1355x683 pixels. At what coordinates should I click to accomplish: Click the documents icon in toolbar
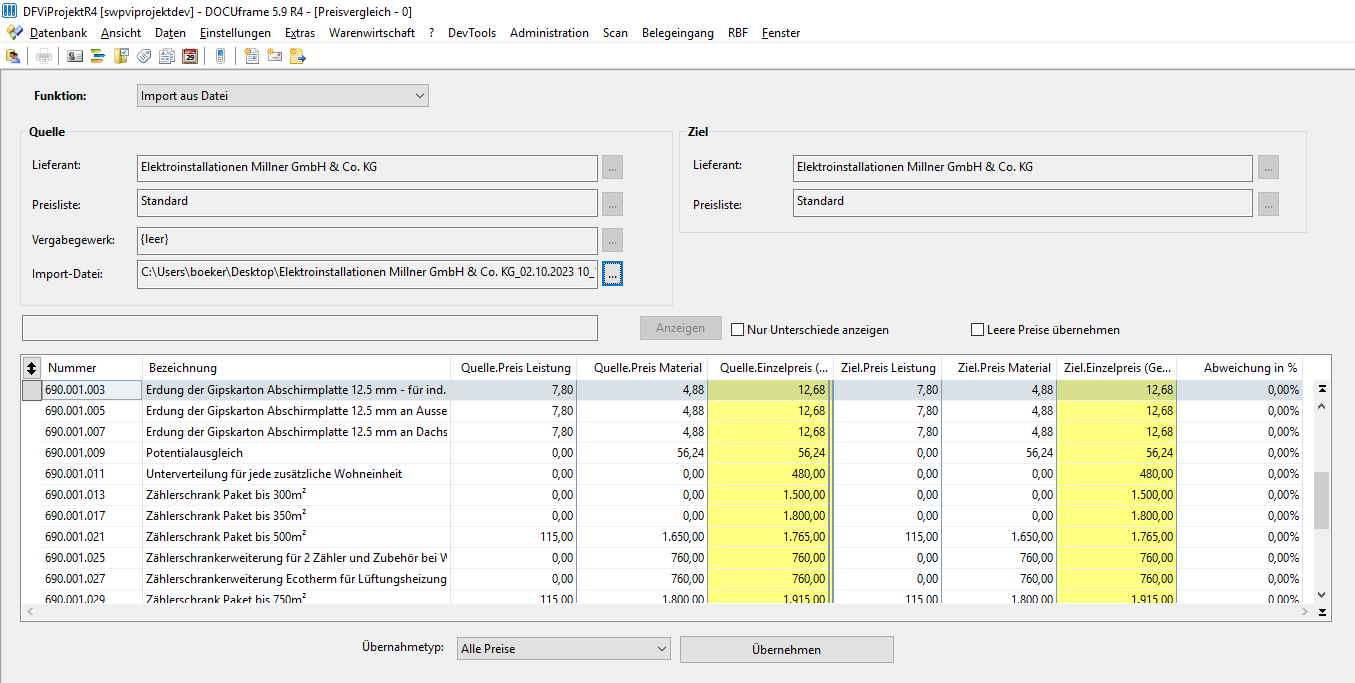click(167, 56)
